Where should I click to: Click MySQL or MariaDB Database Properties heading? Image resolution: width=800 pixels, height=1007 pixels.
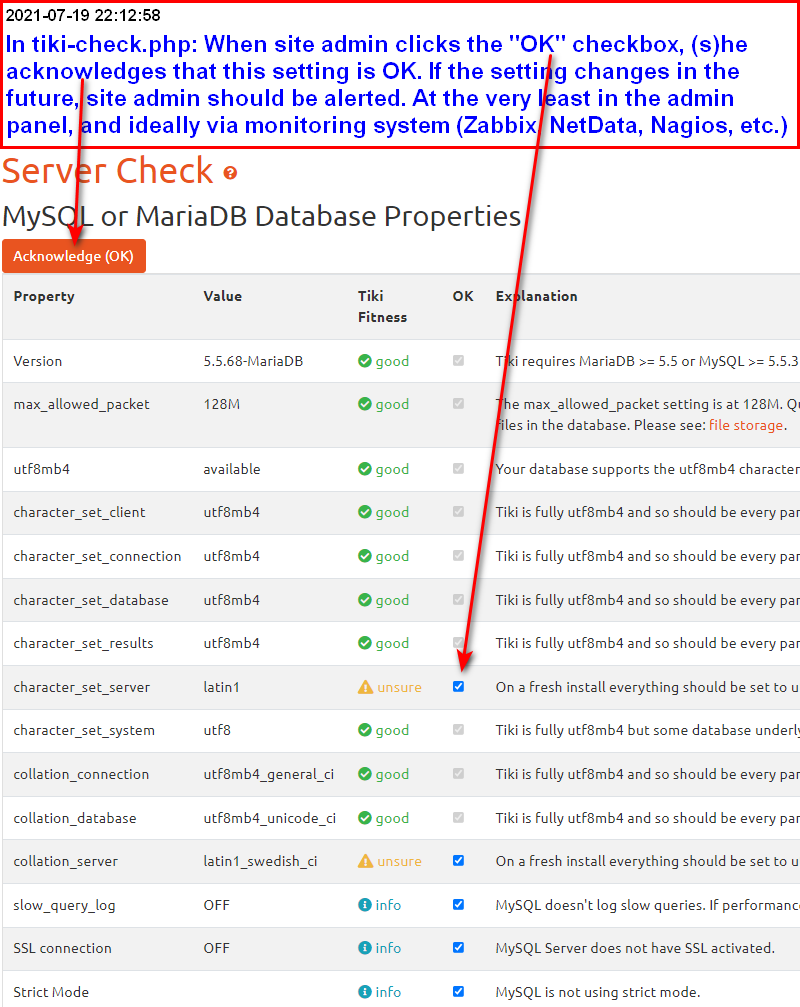261,216
